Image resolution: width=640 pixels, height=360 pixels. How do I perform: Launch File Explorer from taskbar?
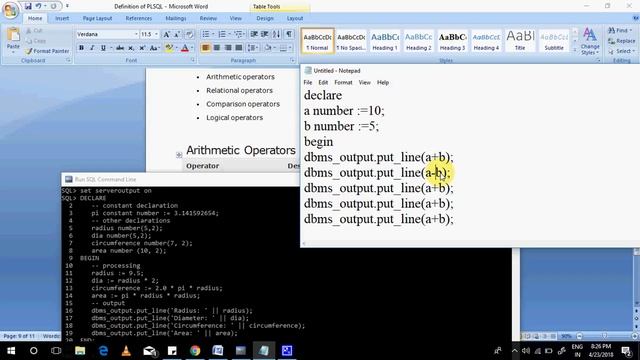tap(80, 351)
